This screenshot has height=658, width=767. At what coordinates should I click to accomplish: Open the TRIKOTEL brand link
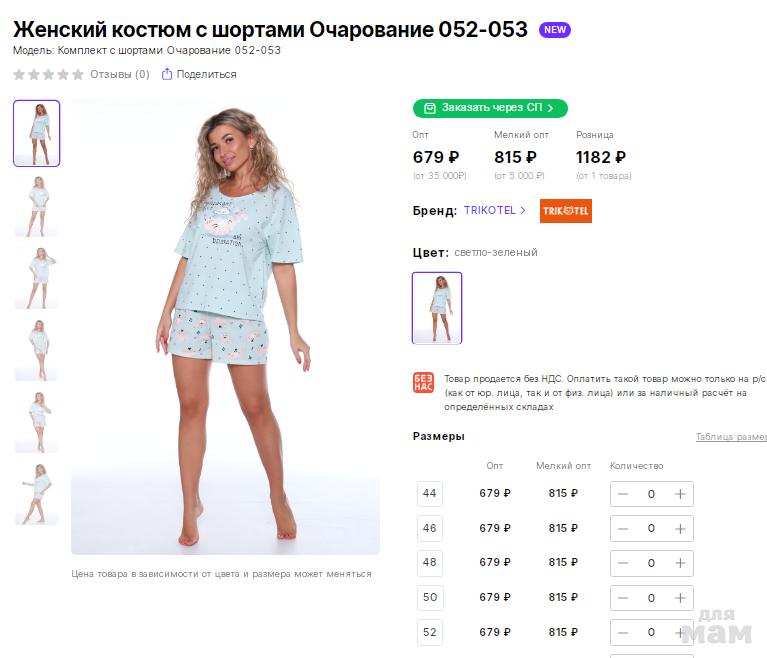[x=494, y=211]
